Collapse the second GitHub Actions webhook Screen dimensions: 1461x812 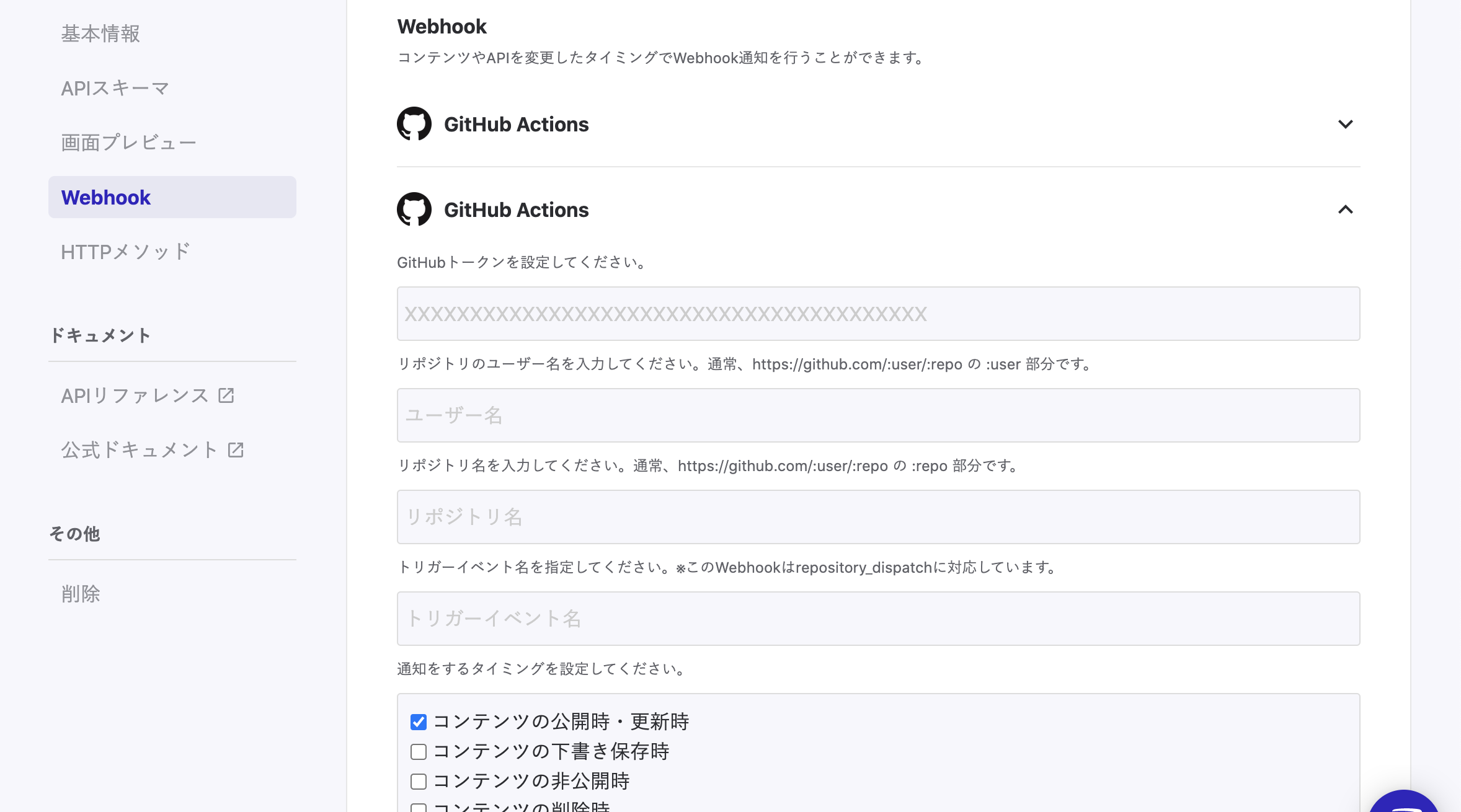[x=1346, y=210]
